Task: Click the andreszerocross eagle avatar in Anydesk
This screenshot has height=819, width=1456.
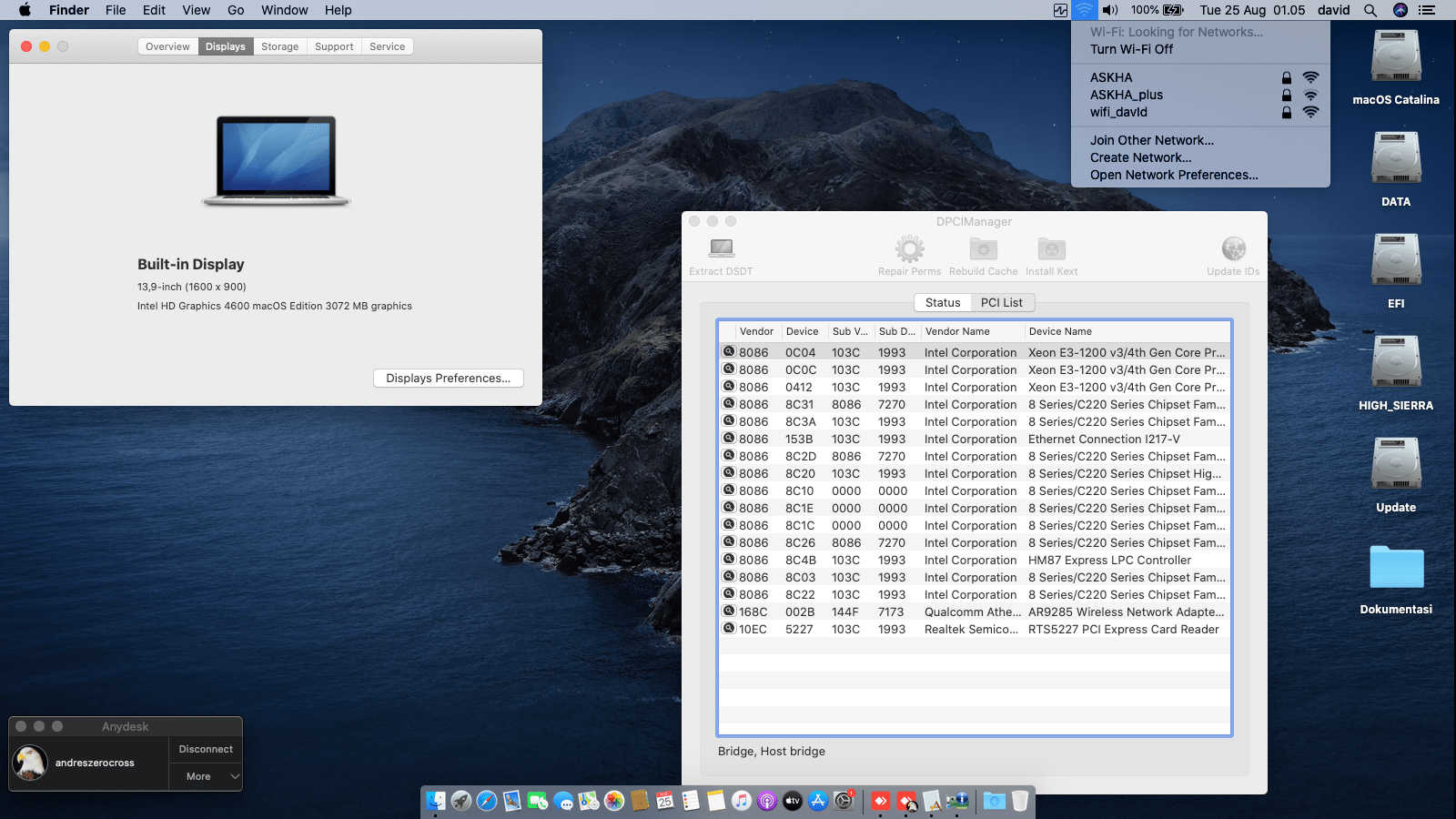Action: tap(30, 763)
